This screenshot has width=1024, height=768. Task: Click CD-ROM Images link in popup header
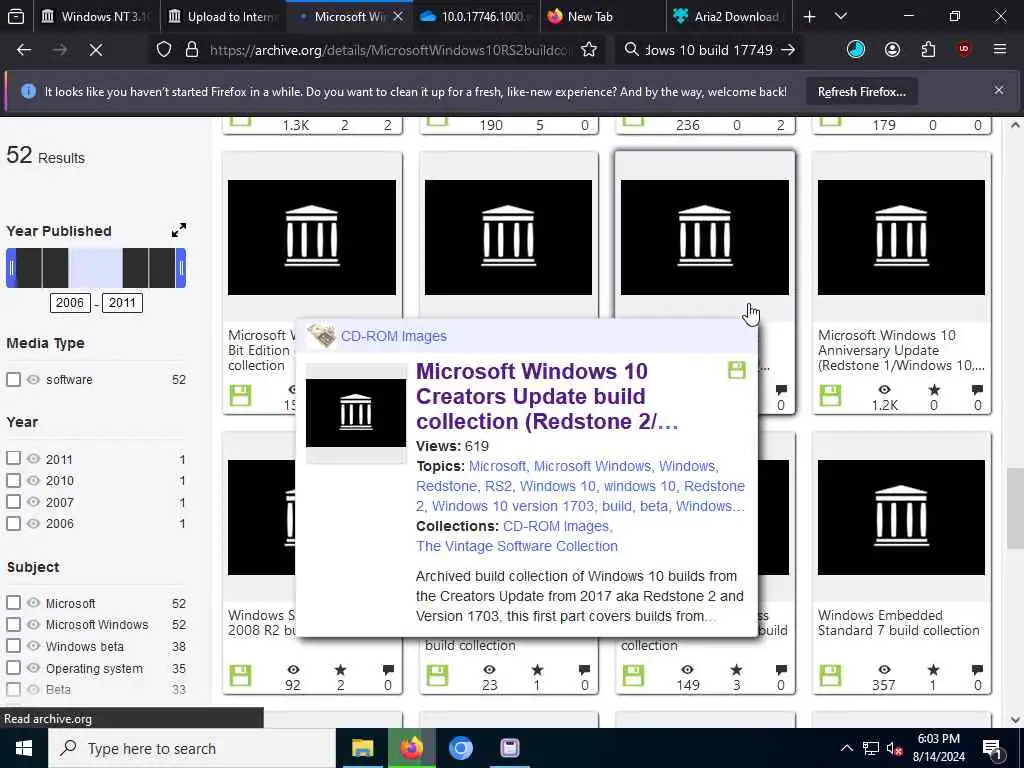(x=394, y=336)
